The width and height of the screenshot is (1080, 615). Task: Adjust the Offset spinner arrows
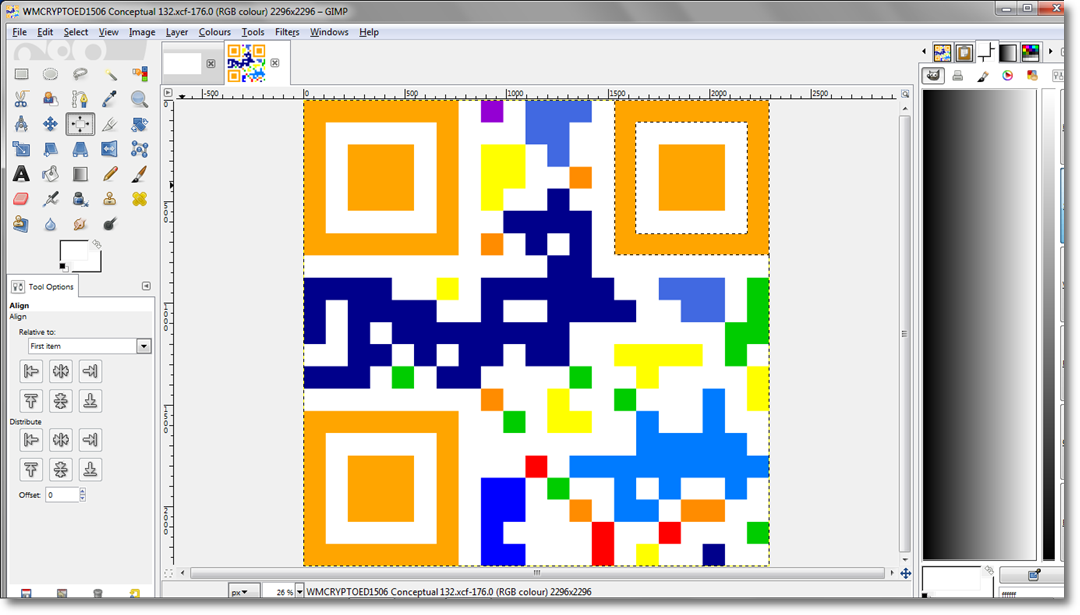83,494
